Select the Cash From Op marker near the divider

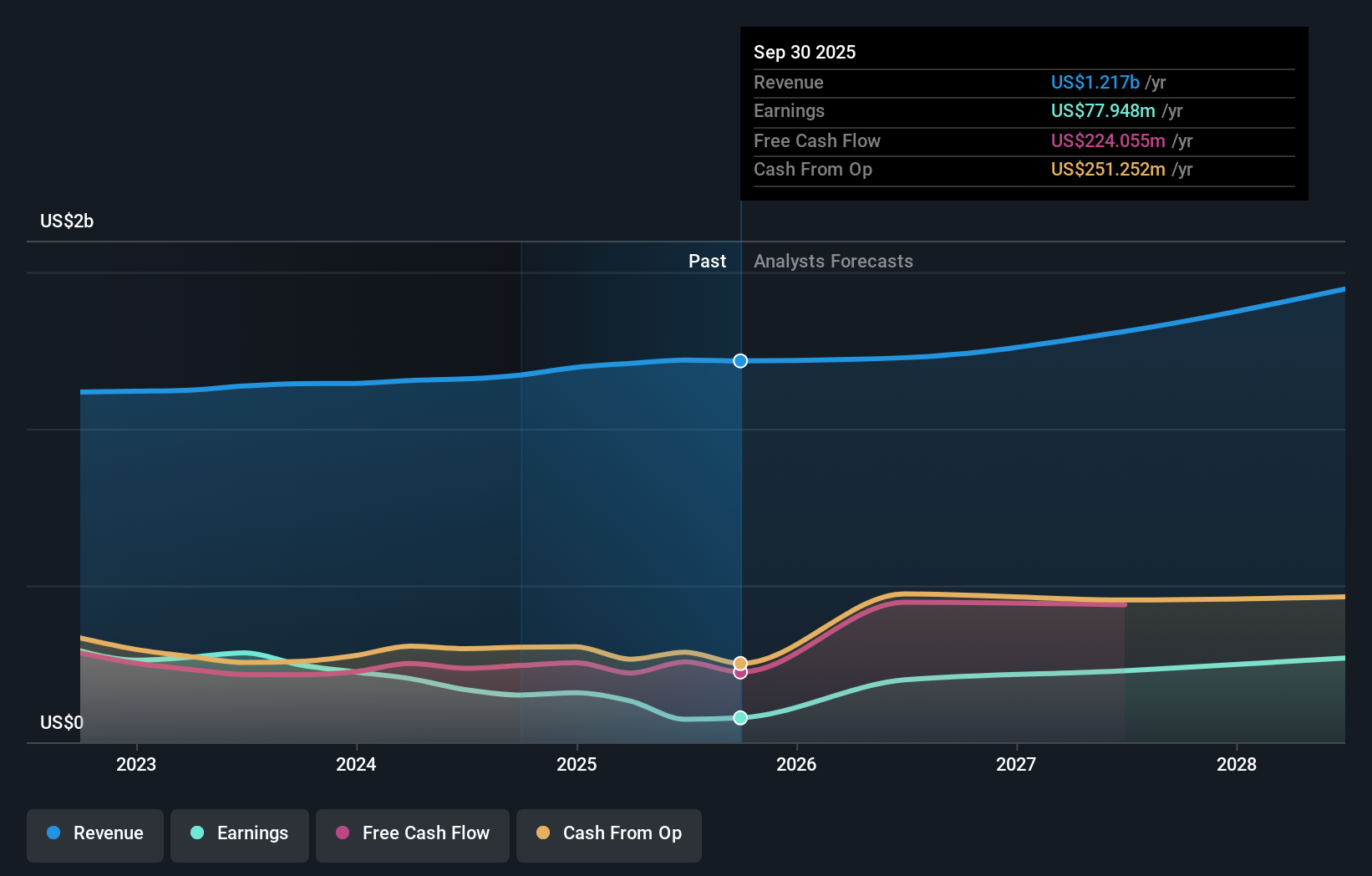pyautogui.click(x=741, y=661)
